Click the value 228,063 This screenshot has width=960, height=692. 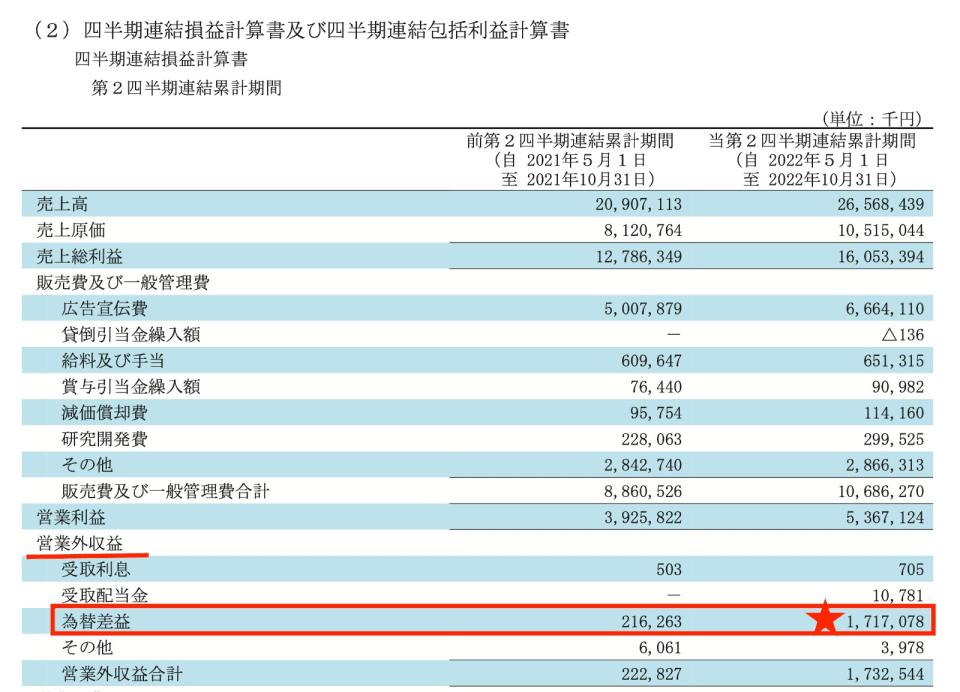pos(651,440)
